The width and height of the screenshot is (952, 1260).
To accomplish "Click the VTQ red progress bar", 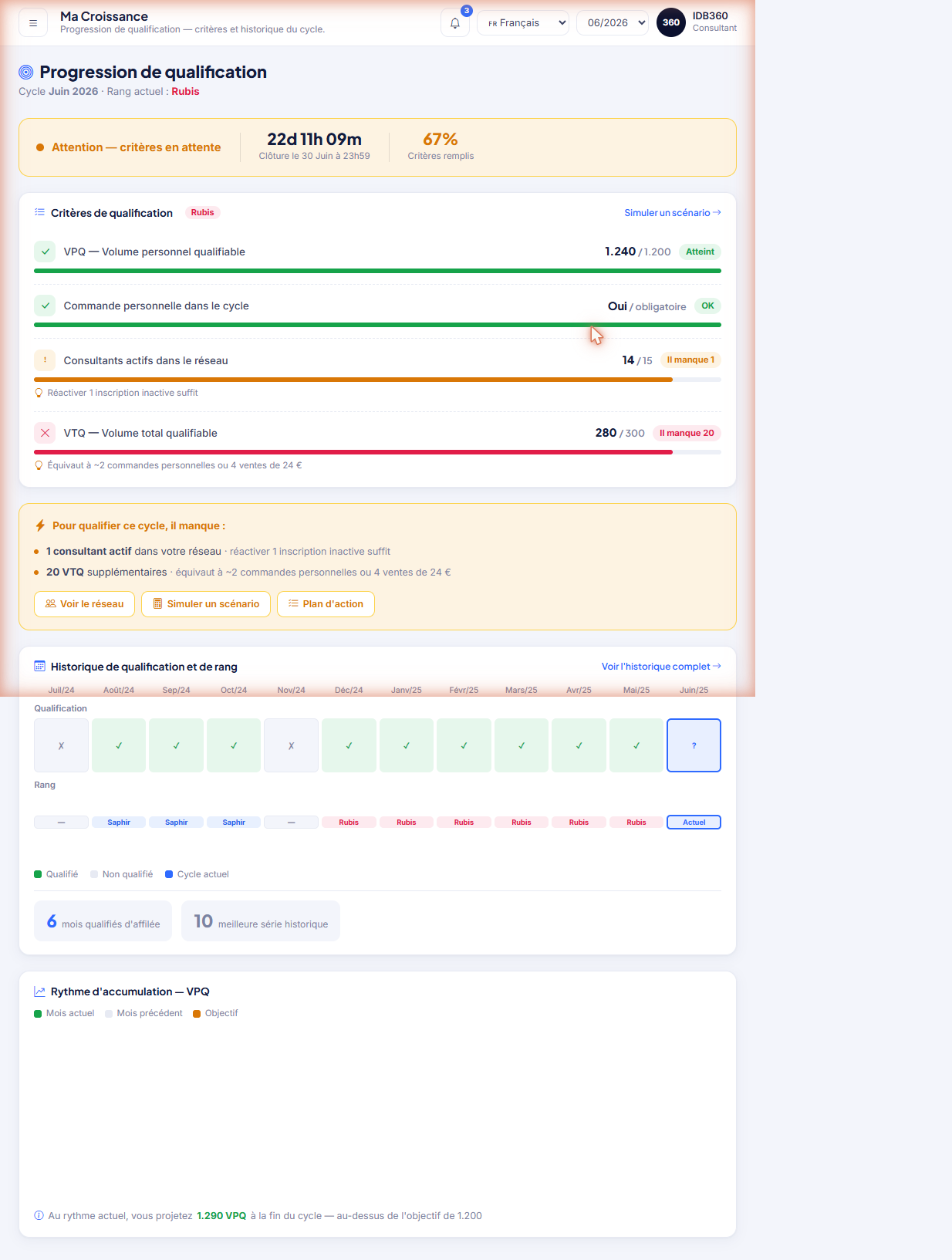I will click(x=353, y=452).
